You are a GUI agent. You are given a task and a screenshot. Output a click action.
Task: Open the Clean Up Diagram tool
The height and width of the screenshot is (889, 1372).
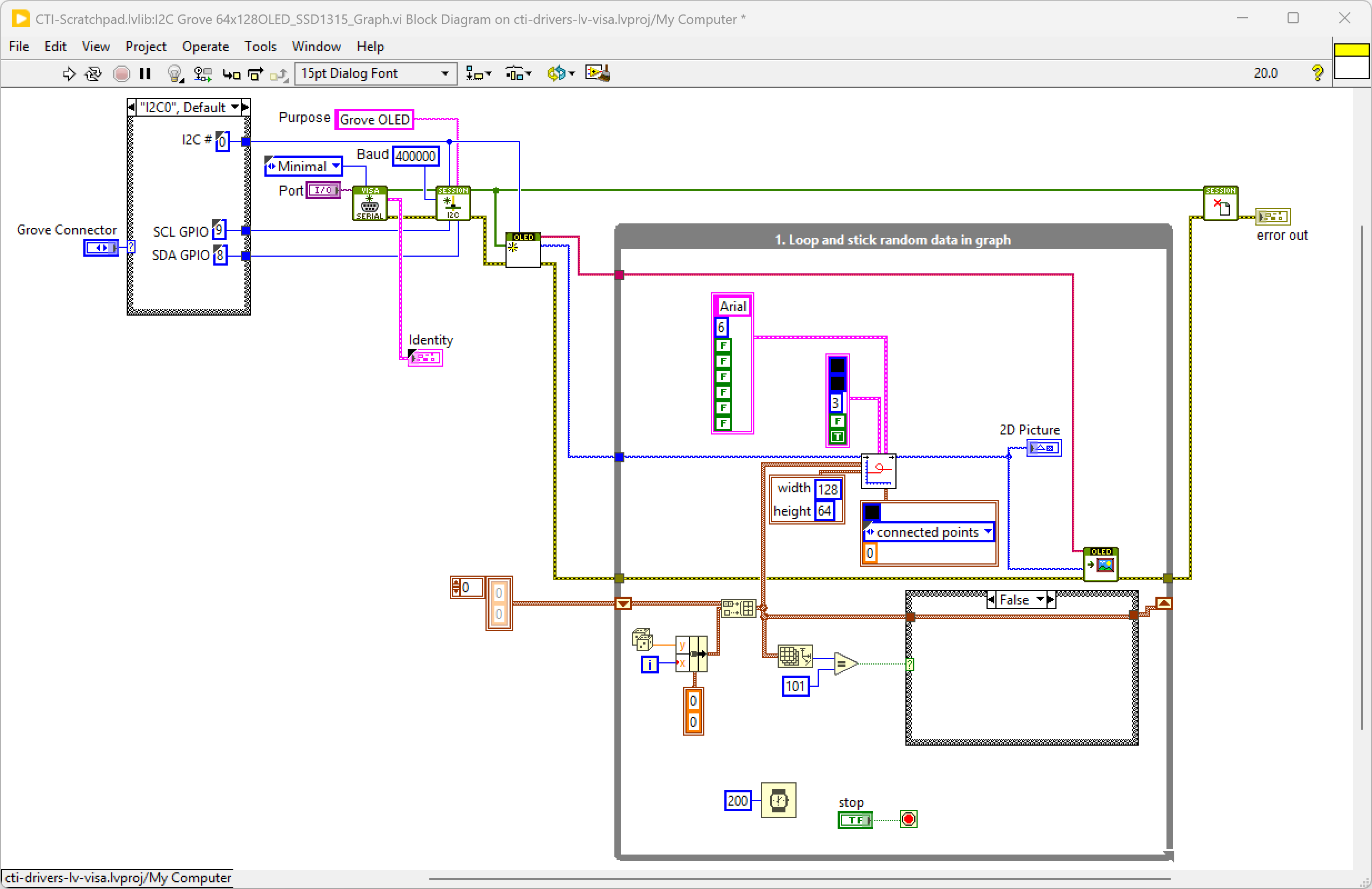[x=597, y=73]
